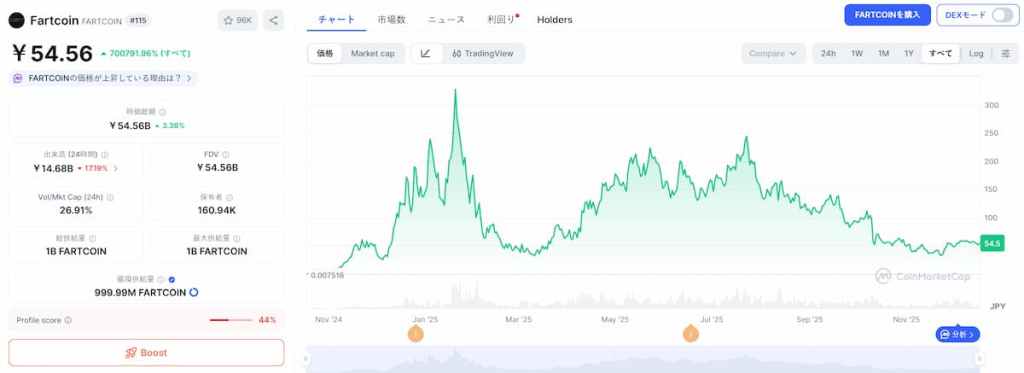The width and height of the screenshot is (1024, 373).
Task: Expand the 出来高 volume details chevron
Action: pos(116,168)
